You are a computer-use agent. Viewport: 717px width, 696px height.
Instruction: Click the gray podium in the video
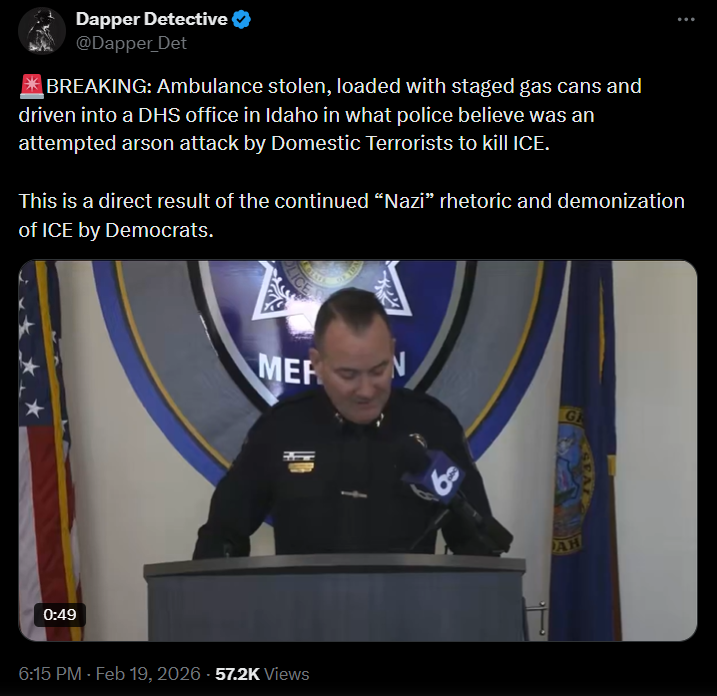point(335,598)
